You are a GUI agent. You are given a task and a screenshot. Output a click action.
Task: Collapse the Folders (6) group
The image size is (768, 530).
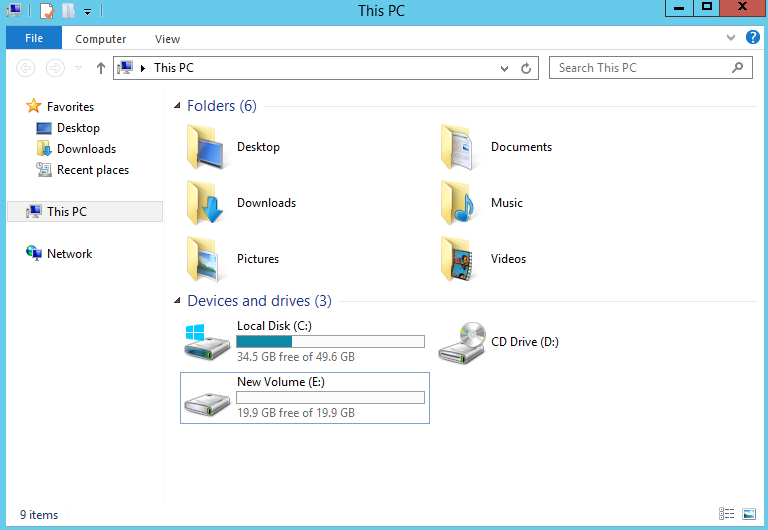[177, 105]
